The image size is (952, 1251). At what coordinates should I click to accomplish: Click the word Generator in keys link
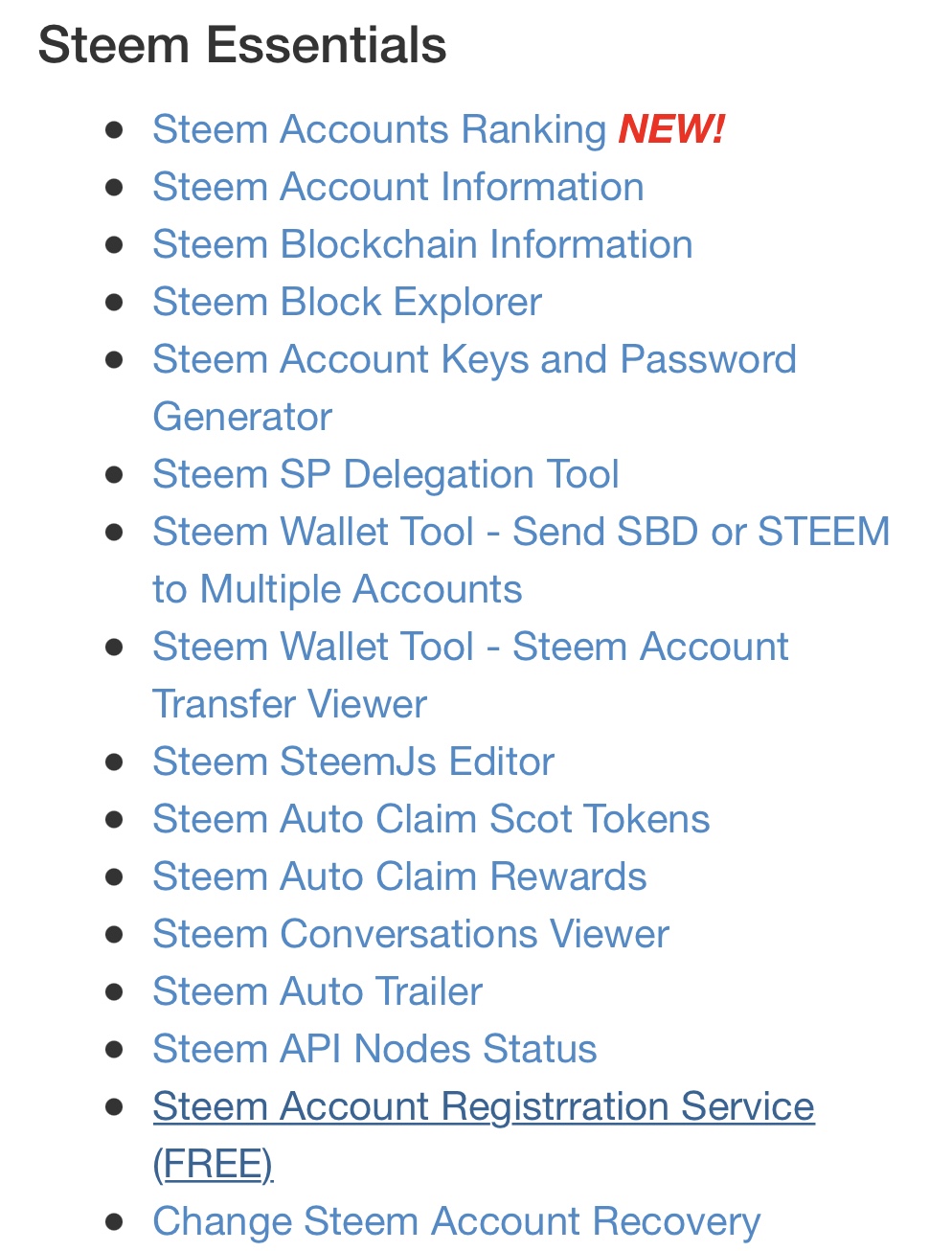click(x=242, y=417)
